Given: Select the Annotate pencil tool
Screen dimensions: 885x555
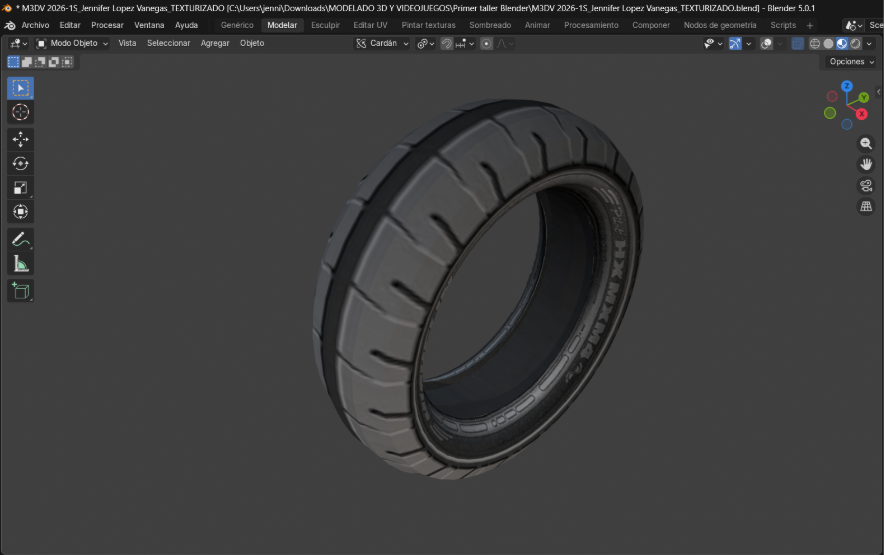Looking at the screenshot, I should (20, 240).
